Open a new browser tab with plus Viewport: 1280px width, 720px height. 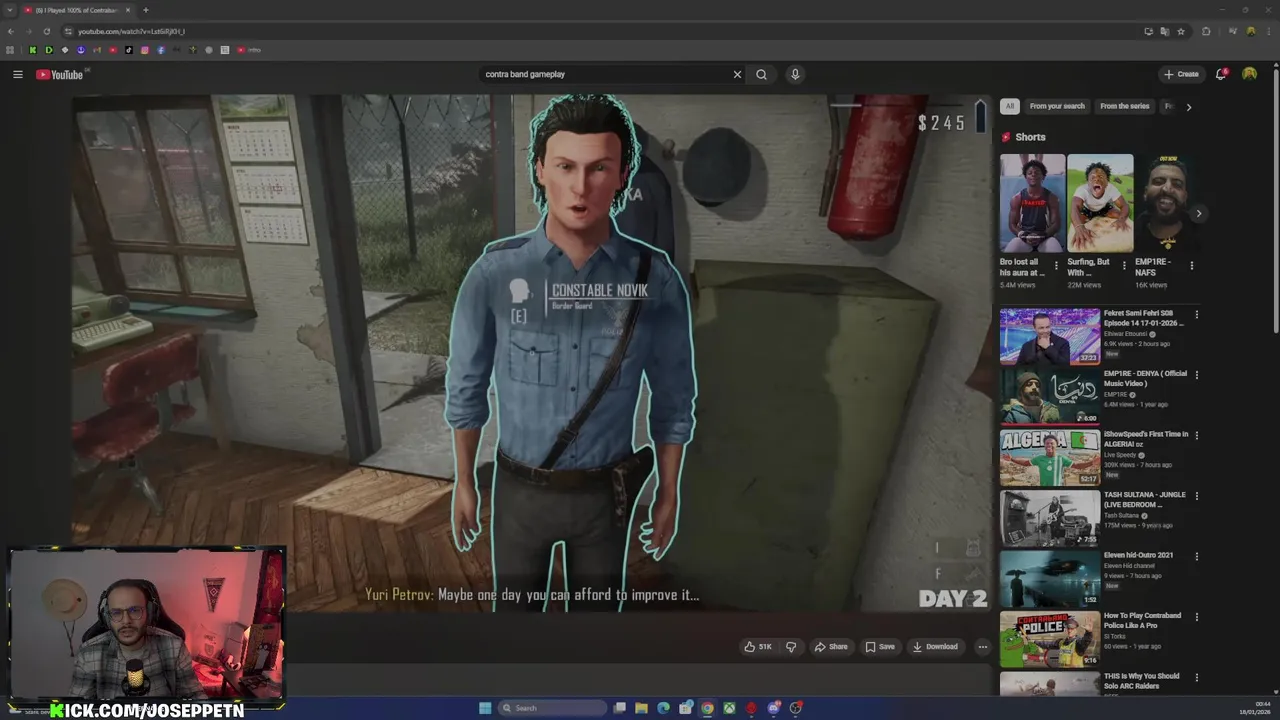(146, 10)
